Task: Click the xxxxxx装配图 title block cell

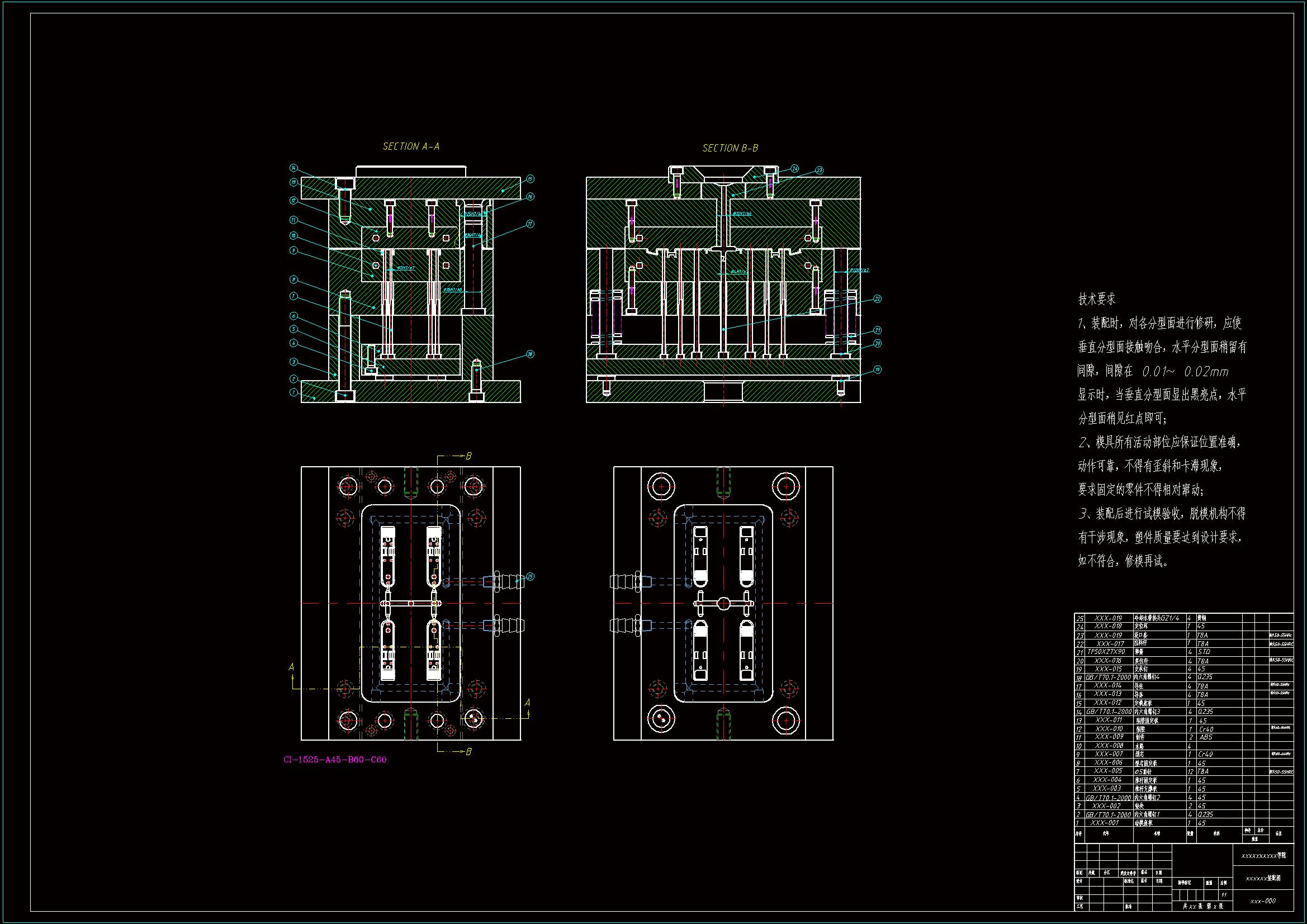Action: click(x=1263, y=879)
